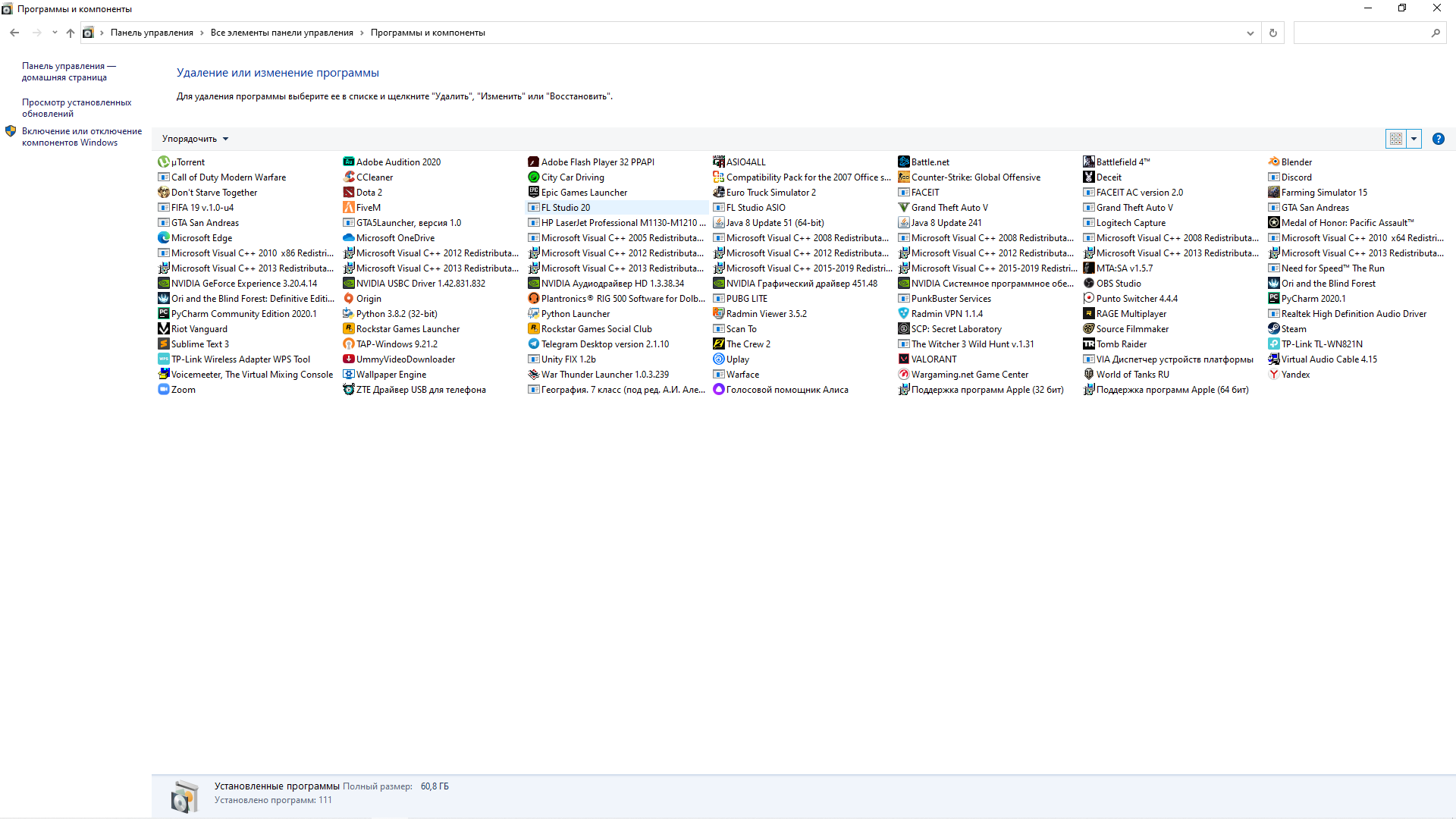The image size is (1456, 819).
Task: Select the Riot Vanguard icon
Action: click(163, 329)
